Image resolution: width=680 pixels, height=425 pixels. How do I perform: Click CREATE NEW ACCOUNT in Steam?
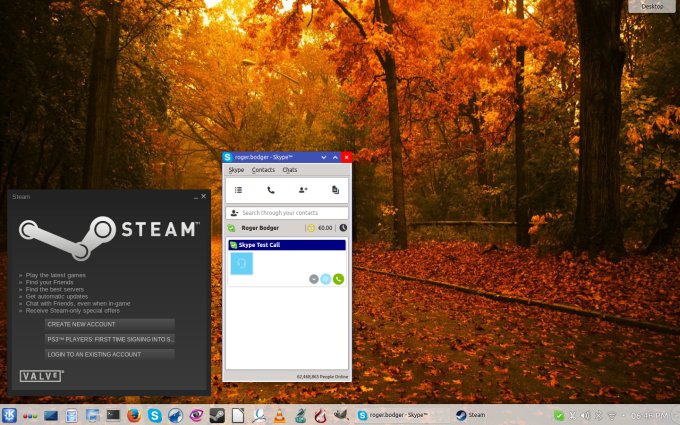point(110,324)
